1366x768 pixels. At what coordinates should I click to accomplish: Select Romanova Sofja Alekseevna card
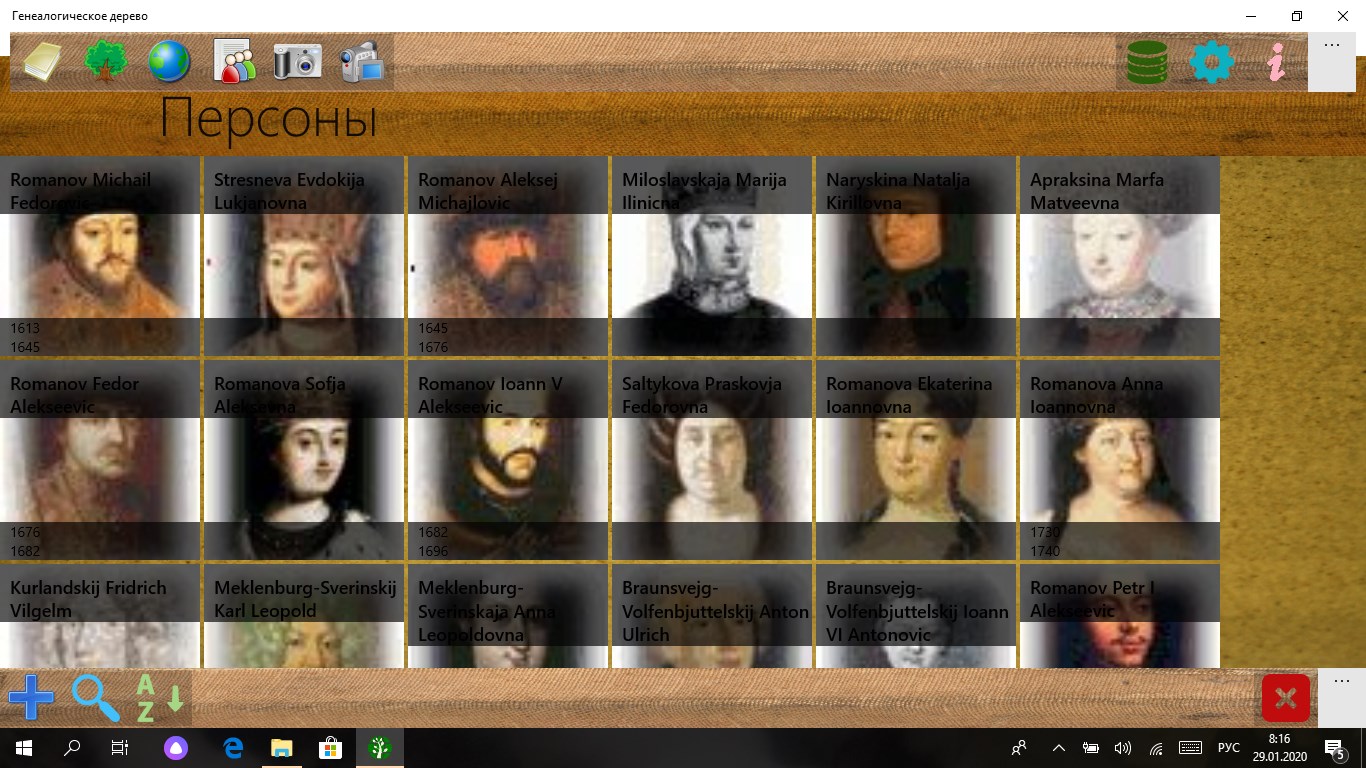coord(304,460)
